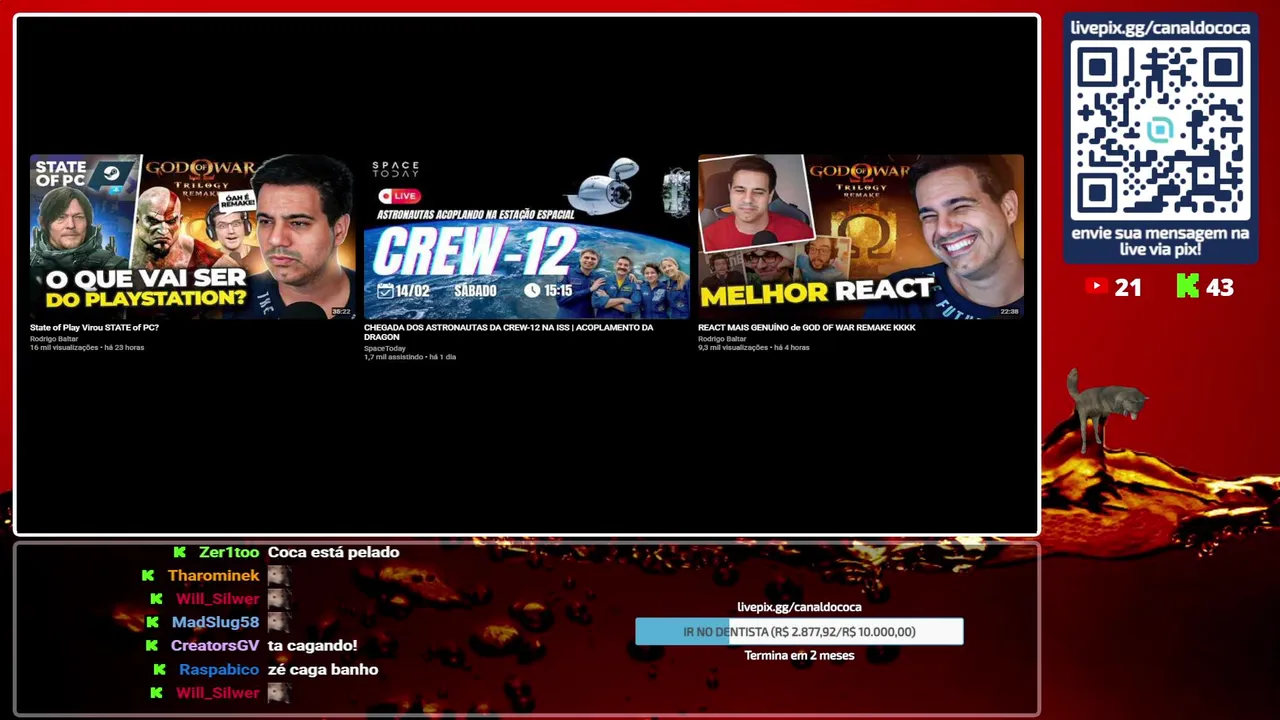
Task: Click the Kick viewer count icon
Action: 1187,287
